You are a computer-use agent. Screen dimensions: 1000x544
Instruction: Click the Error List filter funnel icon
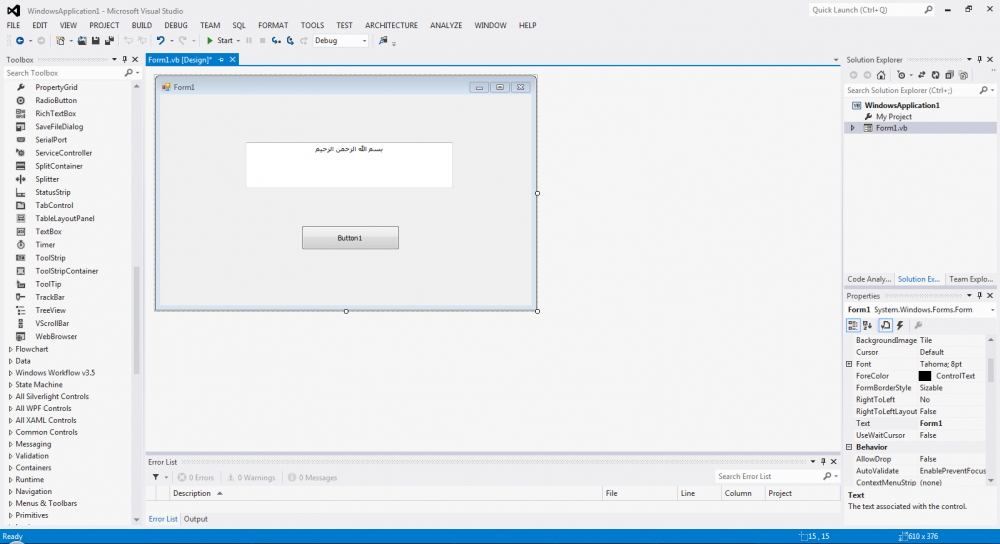tap(156, 477)
